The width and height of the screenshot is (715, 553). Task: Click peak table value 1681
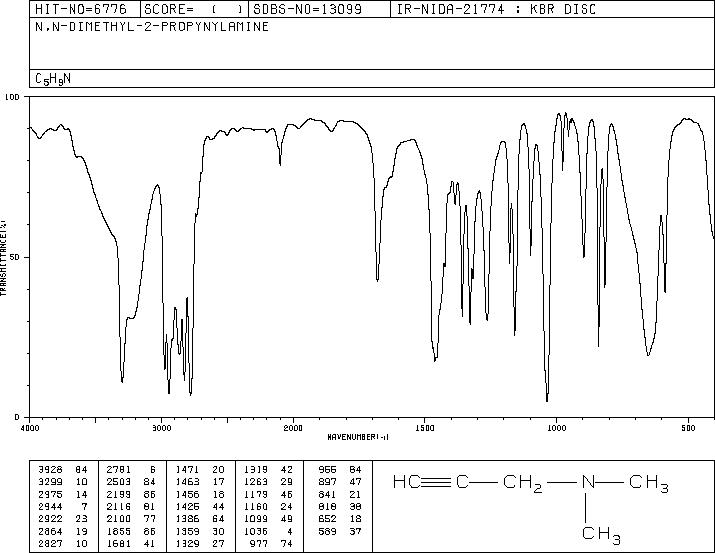pyautogui.click(x=119, y=543)
